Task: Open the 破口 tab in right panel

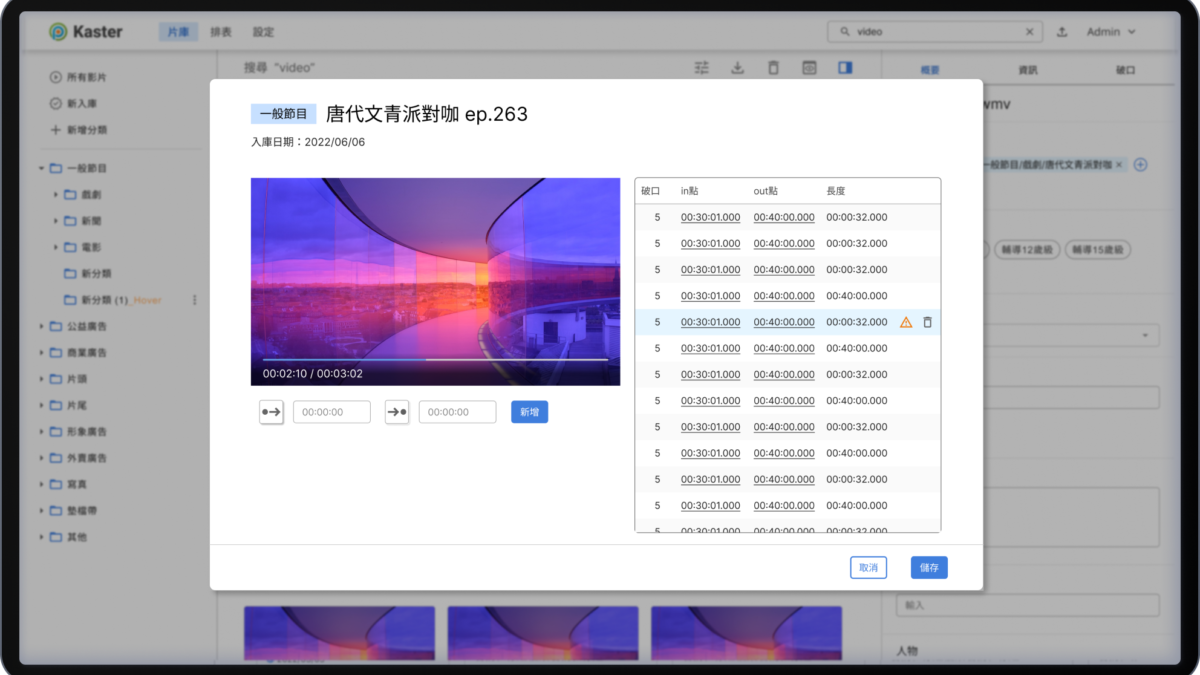Action: 1124,70
